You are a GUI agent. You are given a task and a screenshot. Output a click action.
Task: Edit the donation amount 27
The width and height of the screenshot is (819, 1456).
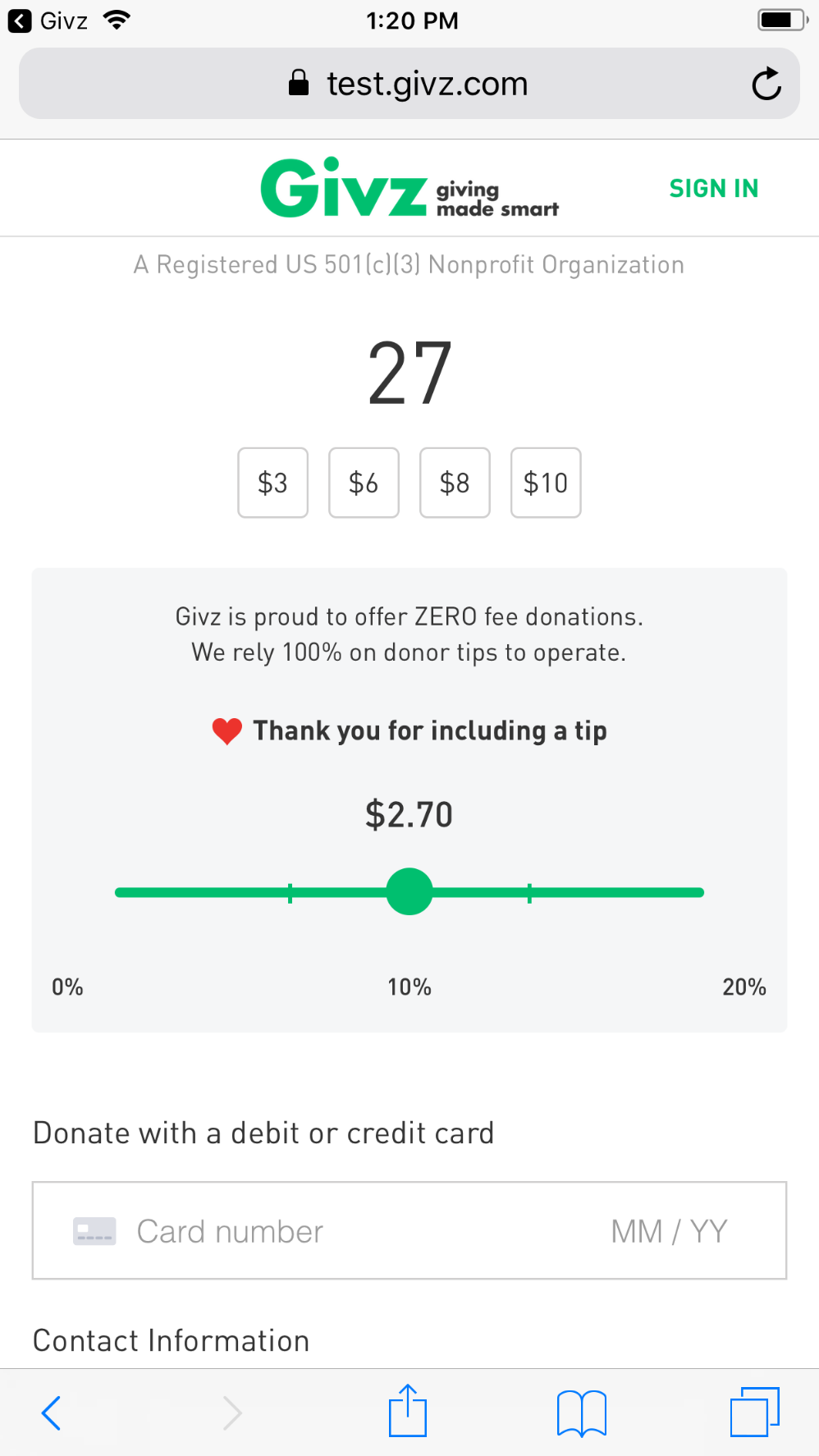[409, 373]
